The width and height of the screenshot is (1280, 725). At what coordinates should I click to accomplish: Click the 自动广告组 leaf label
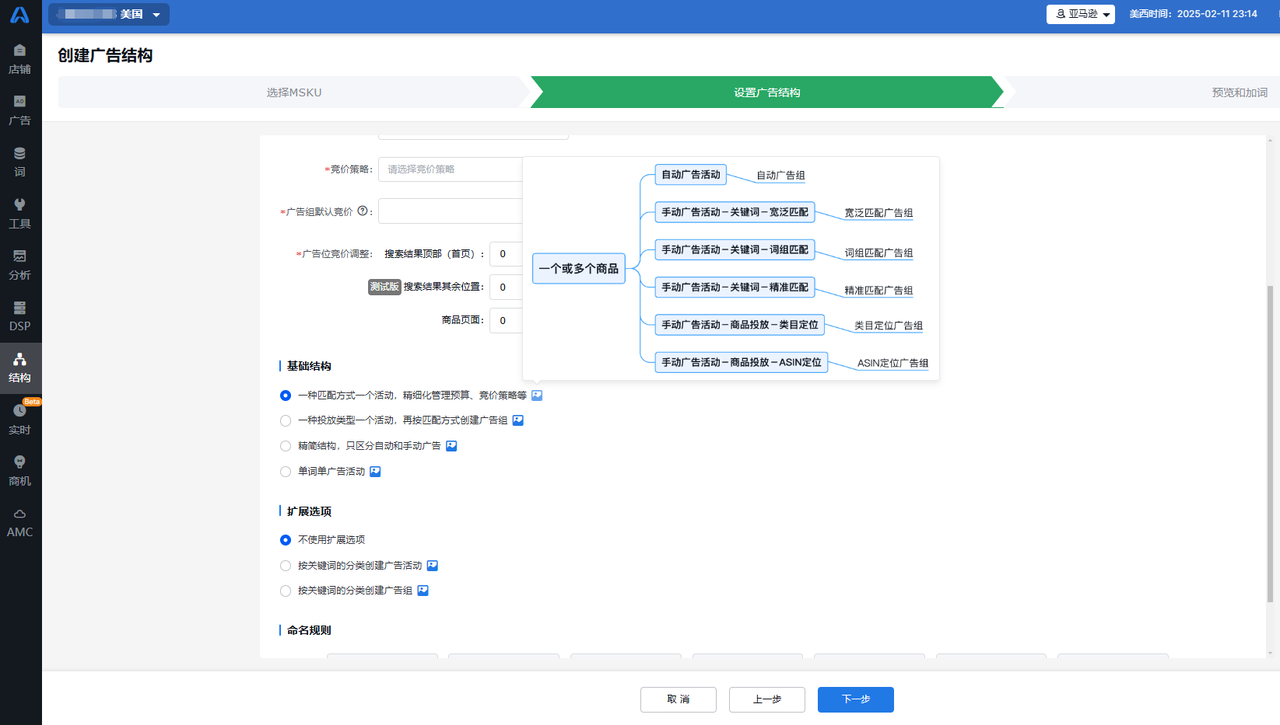click(780, 175)
